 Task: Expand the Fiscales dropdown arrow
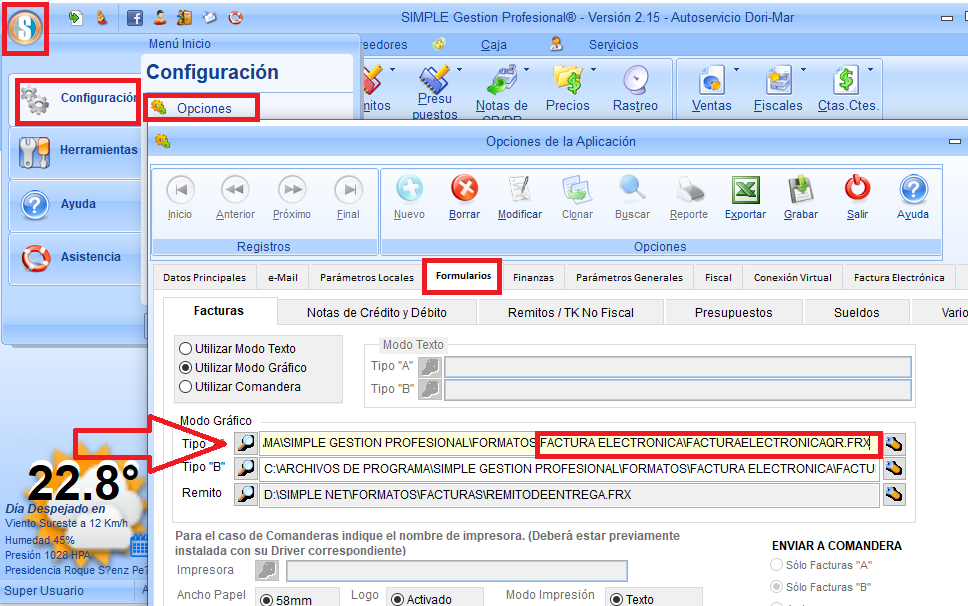point(803,70)
